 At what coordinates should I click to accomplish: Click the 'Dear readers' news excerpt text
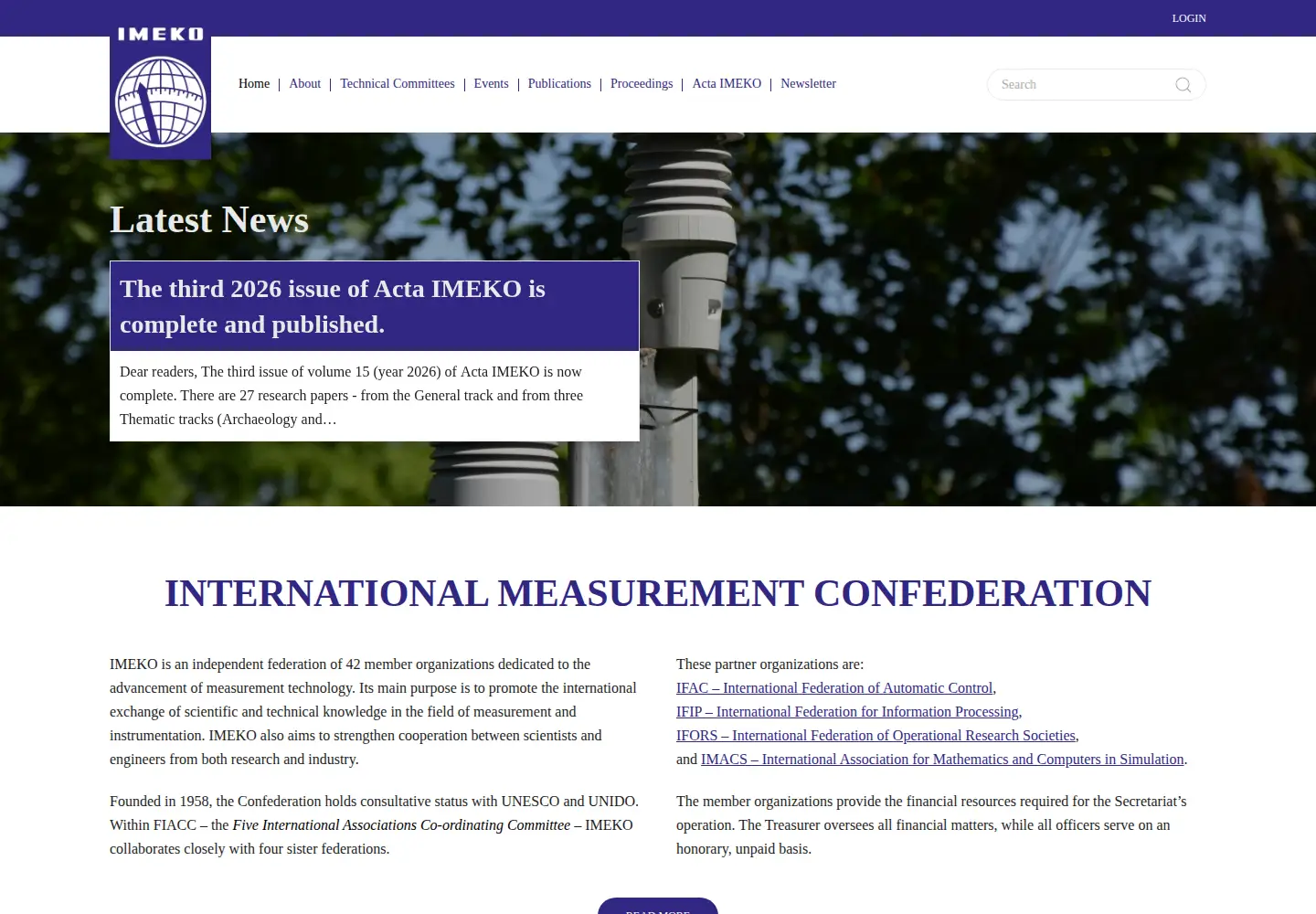tap(352, 396)
